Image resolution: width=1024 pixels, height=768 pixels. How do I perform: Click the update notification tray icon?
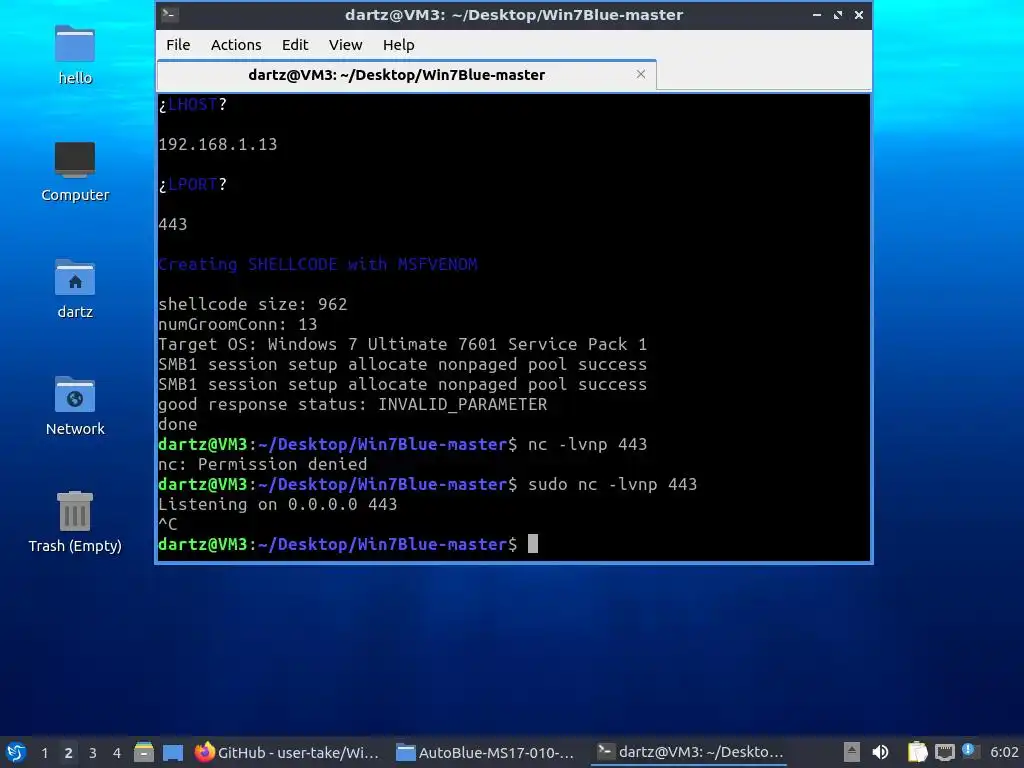[970, 751]
